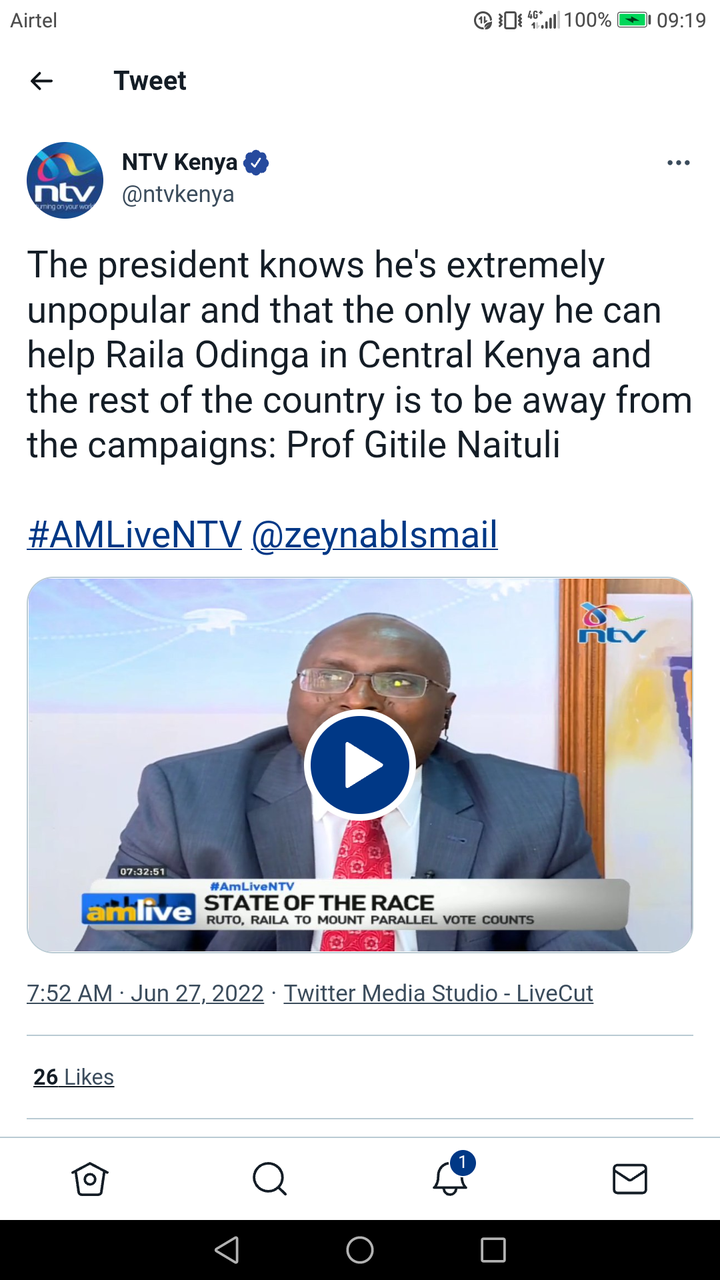Play the video clip
Image resolution: width=720 pixels, height=1280 pixels.
tap(360, 765)
